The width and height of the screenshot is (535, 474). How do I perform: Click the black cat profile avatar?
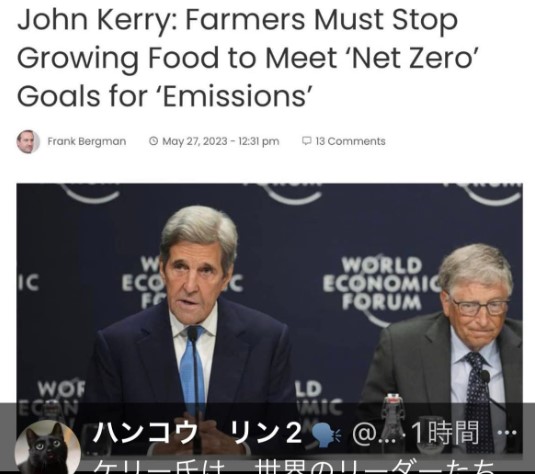(47, 447)
